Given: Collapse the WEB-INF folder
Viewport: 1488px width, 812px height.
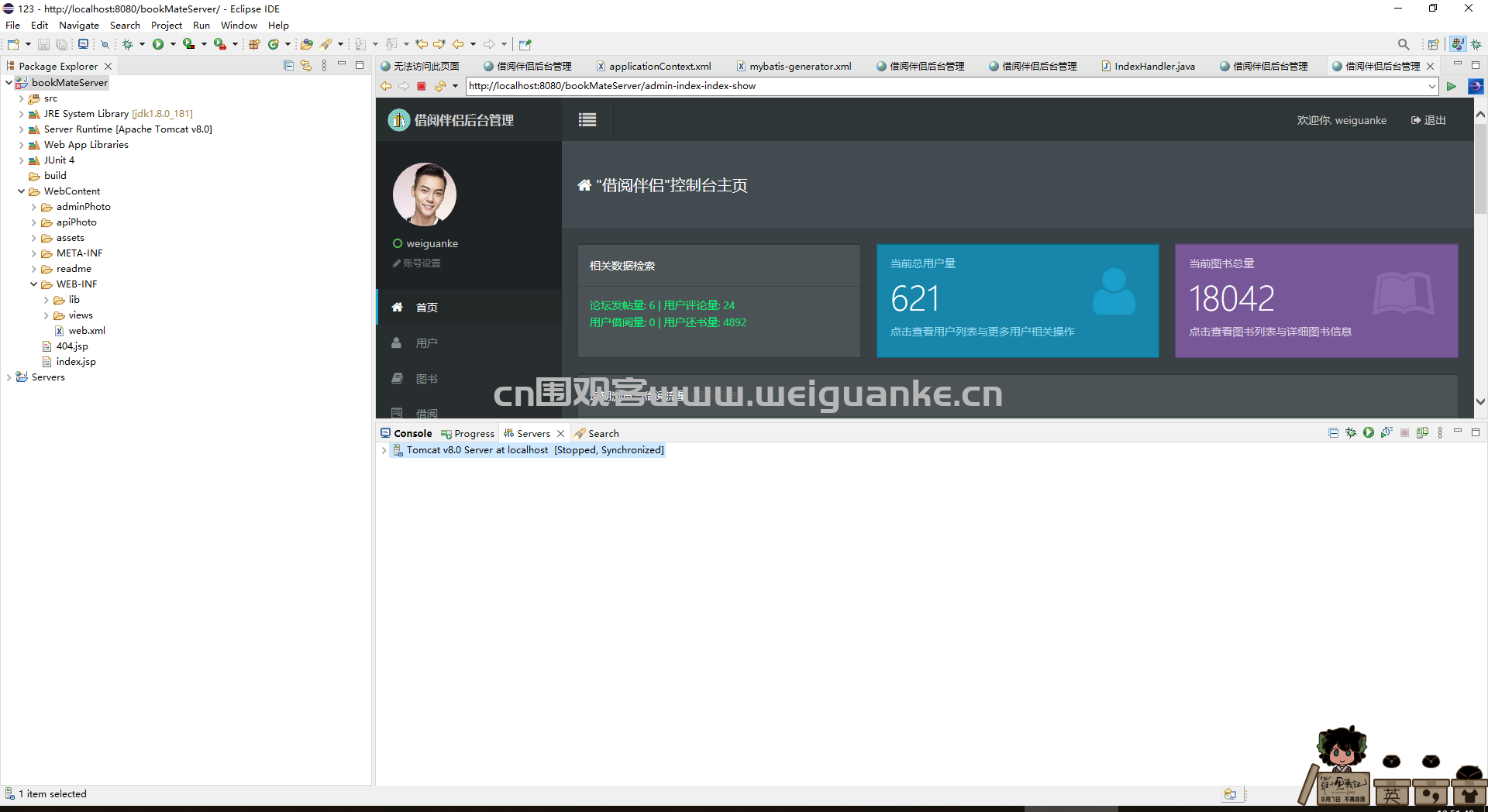Looking at the screenshot, I should (33, 284).
